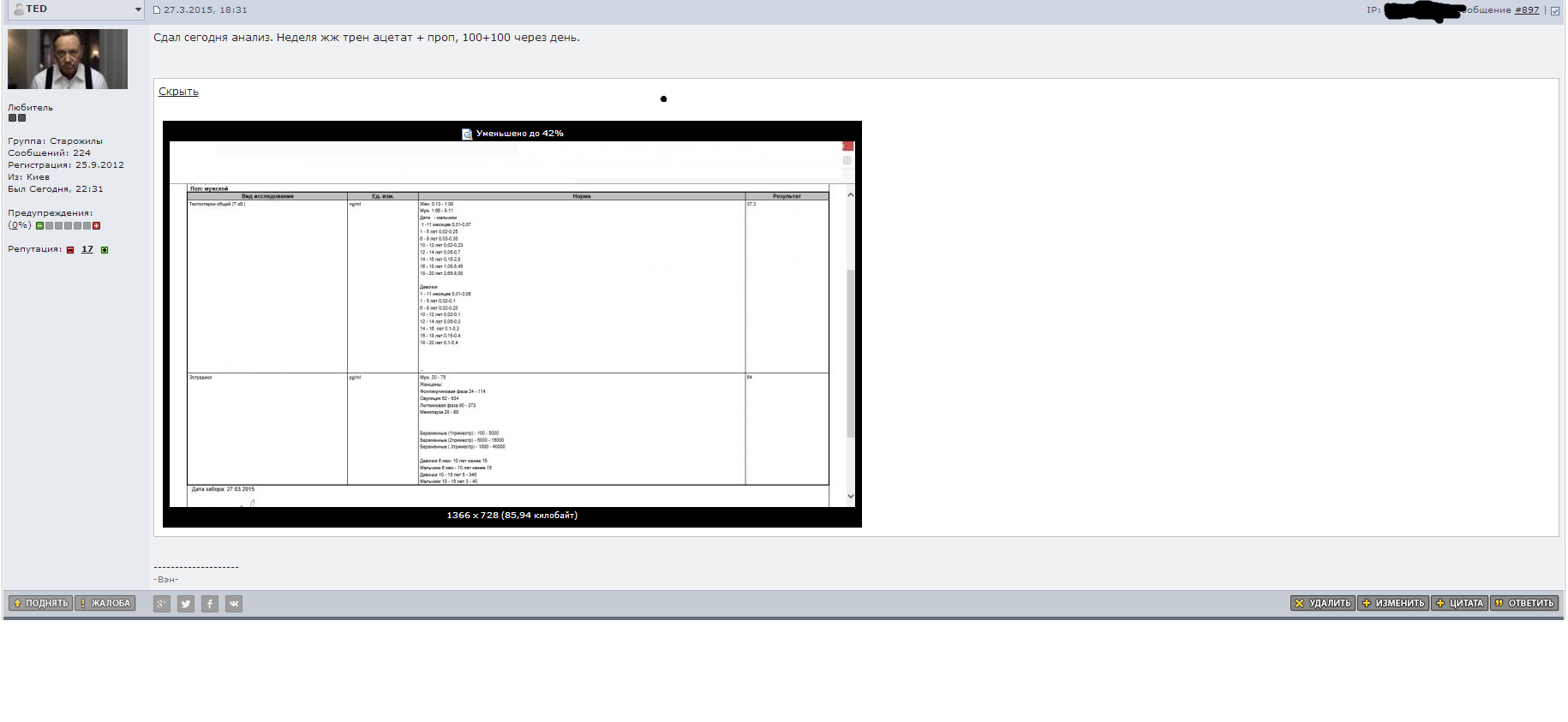Click the post document icon beside the date

point(157,10)
